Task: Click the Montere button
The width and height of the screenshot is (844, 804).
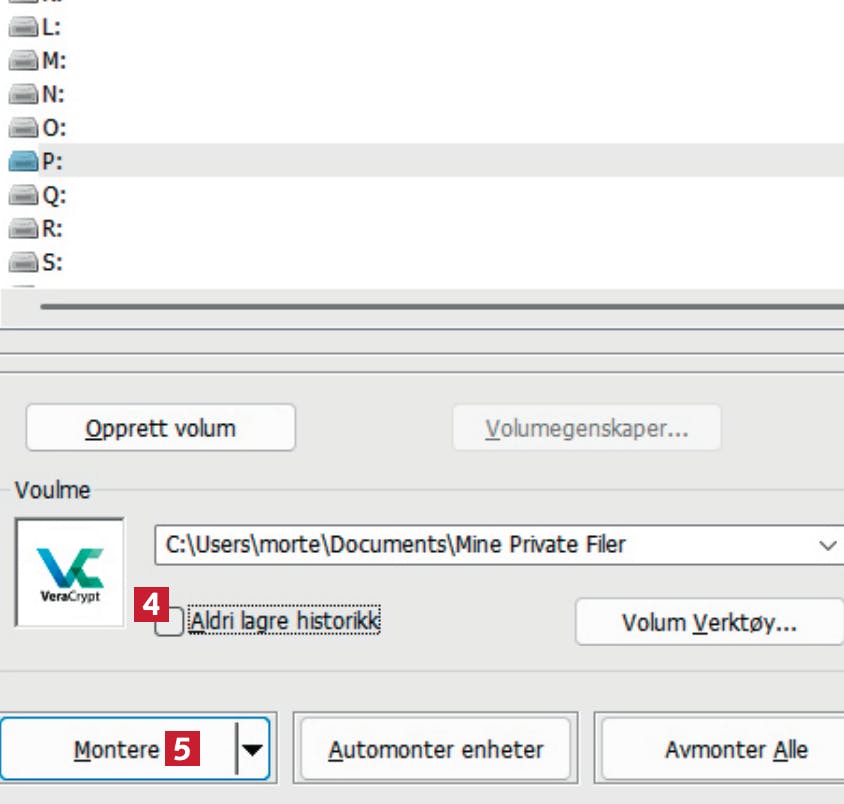Action: tap(119, 749)
